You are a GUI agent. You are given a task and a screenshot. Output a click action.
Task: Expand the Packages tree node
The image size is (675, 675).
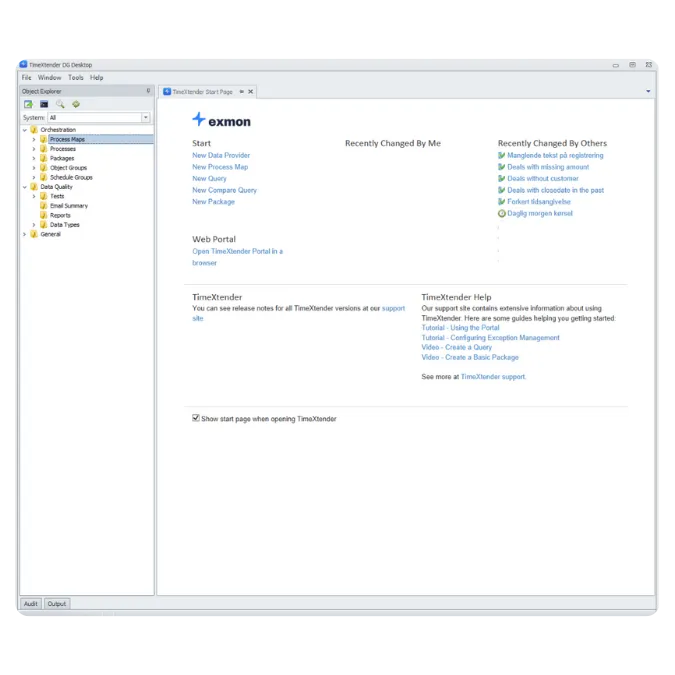point(34,158)
